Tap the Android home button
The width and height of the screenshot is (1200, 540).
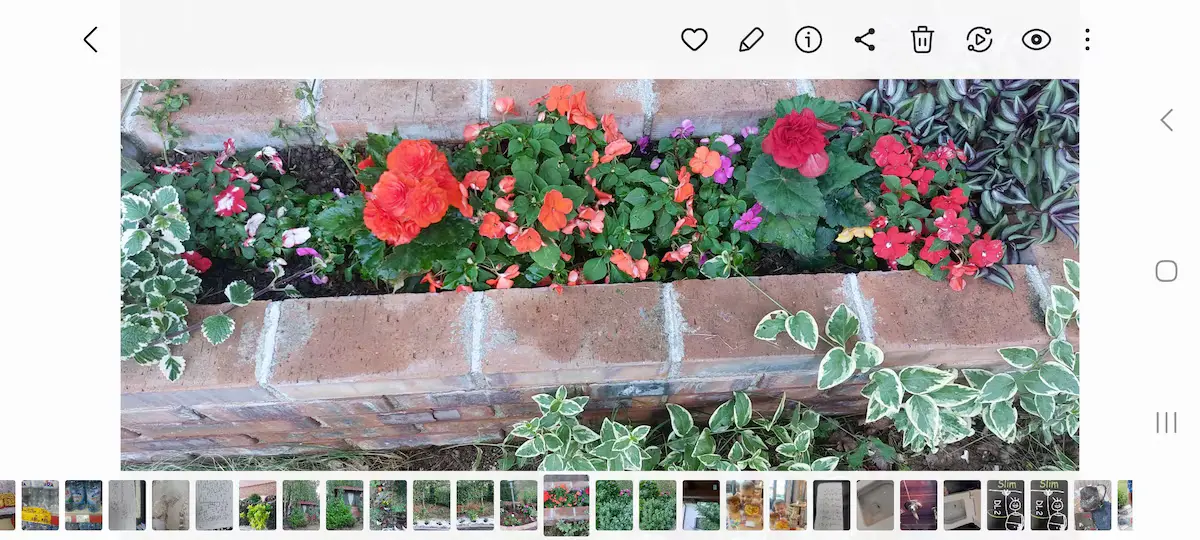coord(1166,271)
